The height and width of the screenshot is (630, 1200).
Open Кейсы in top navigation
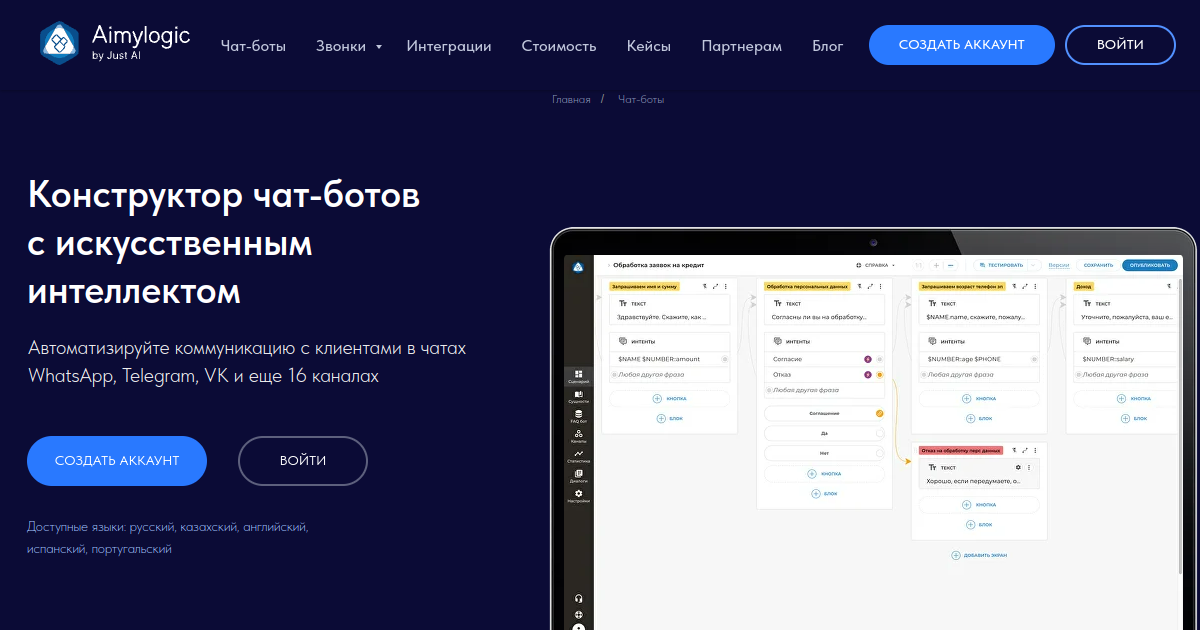[649, 46]
